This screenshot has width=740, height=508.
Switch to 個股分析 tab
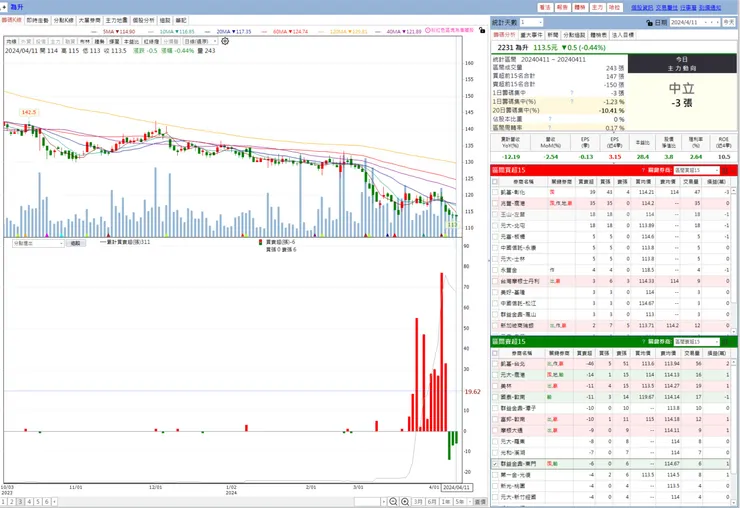point(143,20)
